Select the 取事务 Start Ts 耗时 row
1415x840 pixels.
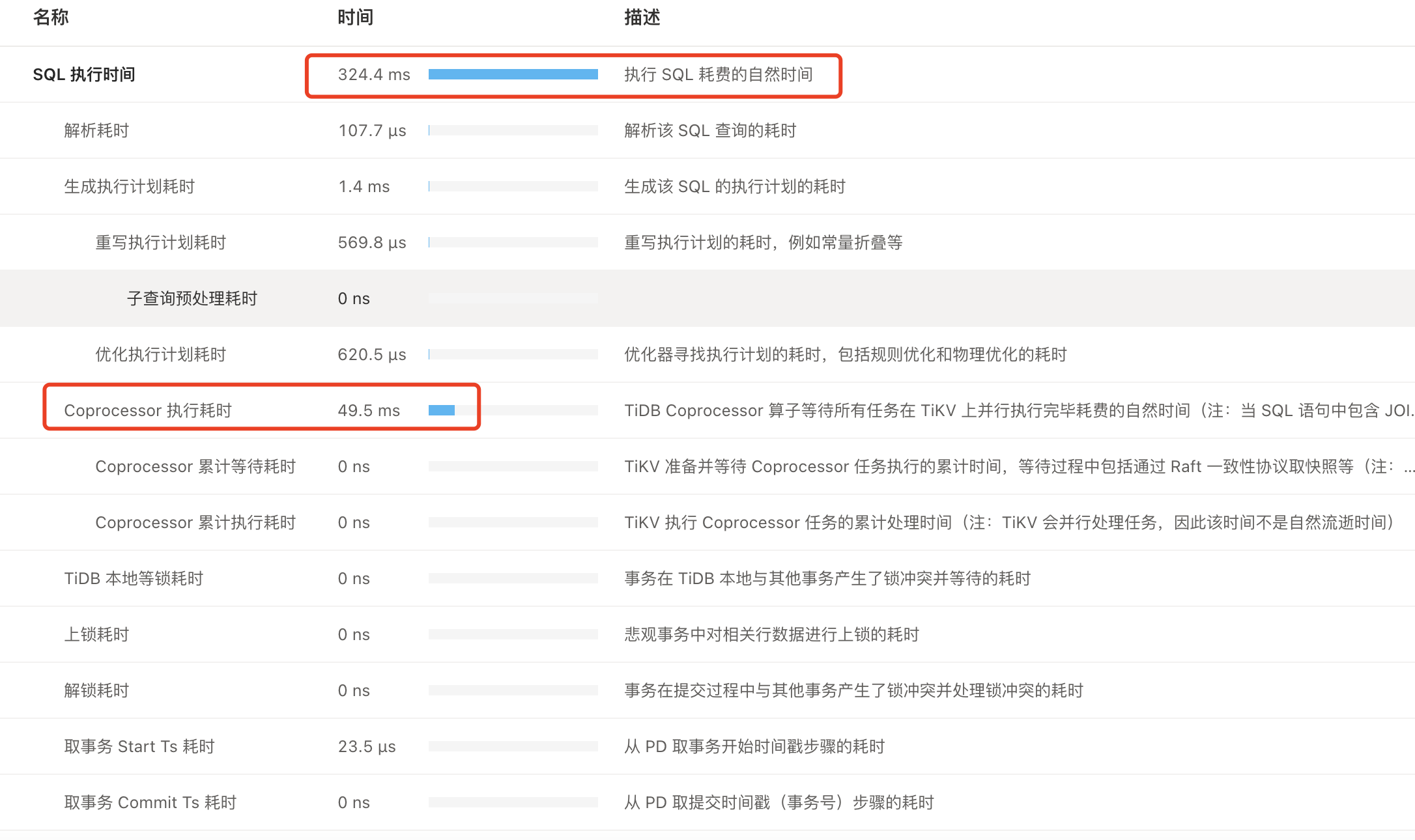(139, 747)
